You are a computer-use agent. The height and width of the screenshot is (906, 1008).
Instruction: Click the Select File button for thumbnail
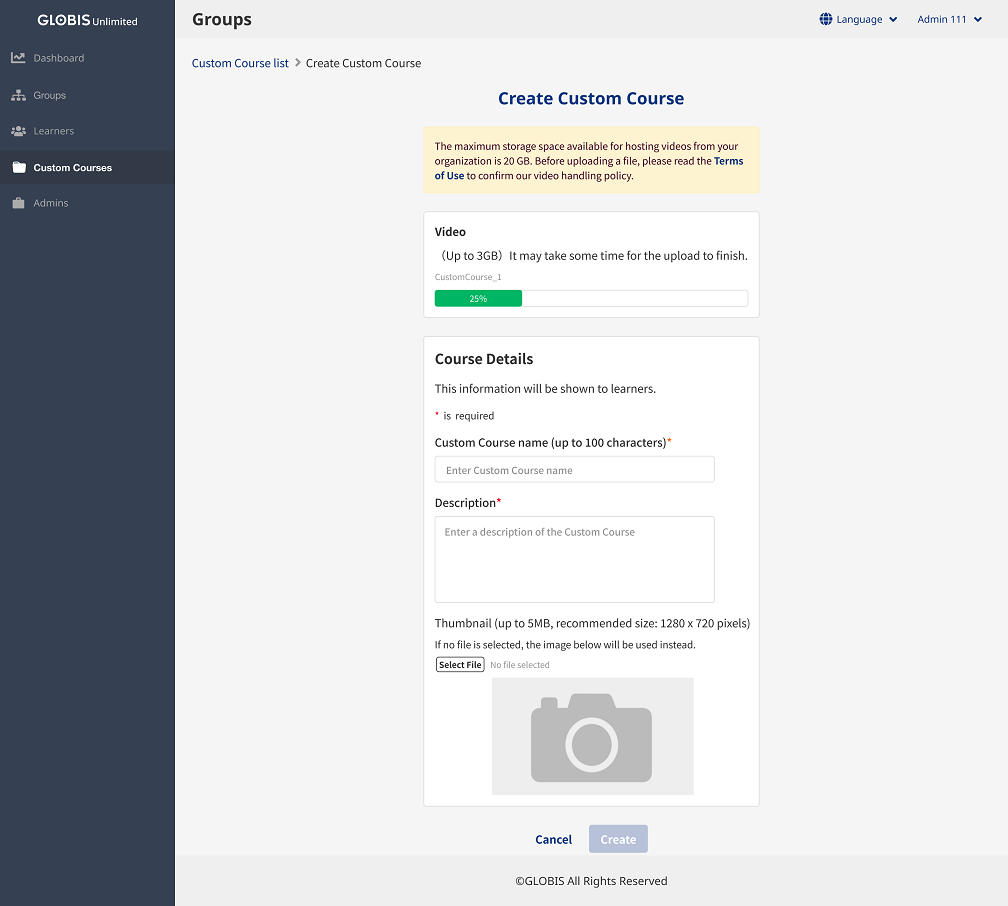pos(459,664)
